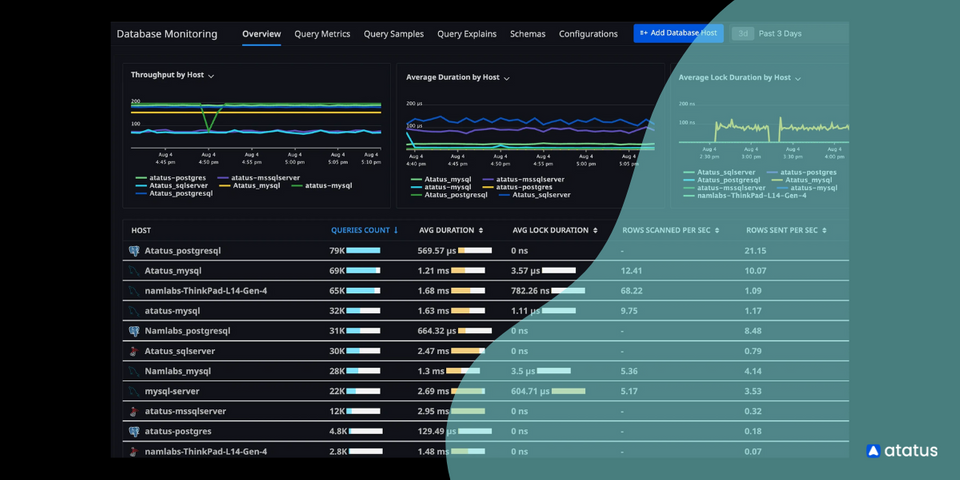Click PostgreSQL icon beside Atatus_postgresql host
This screenshot has height=480, width=960.
click(134, 251)
